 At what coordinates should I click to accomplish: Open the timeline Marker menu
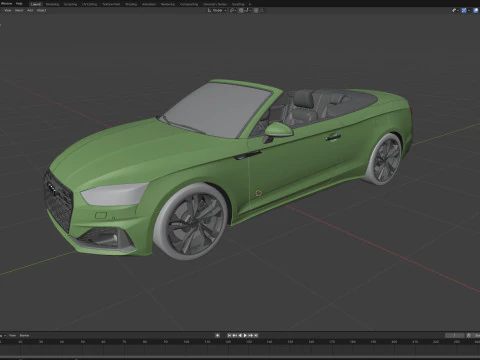coord(24,335)
